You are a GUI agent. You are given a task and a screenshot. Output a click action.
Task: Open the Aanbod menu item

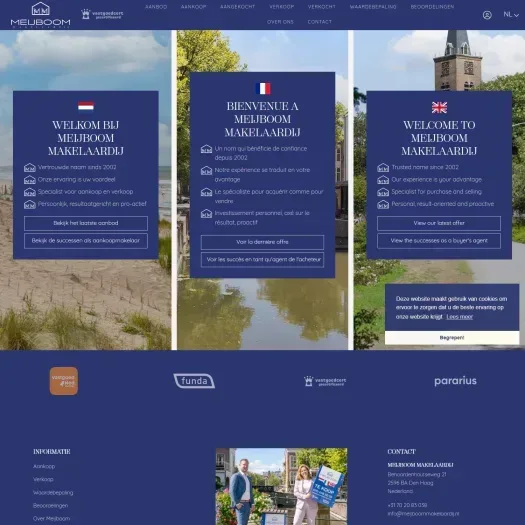[156, 7]
